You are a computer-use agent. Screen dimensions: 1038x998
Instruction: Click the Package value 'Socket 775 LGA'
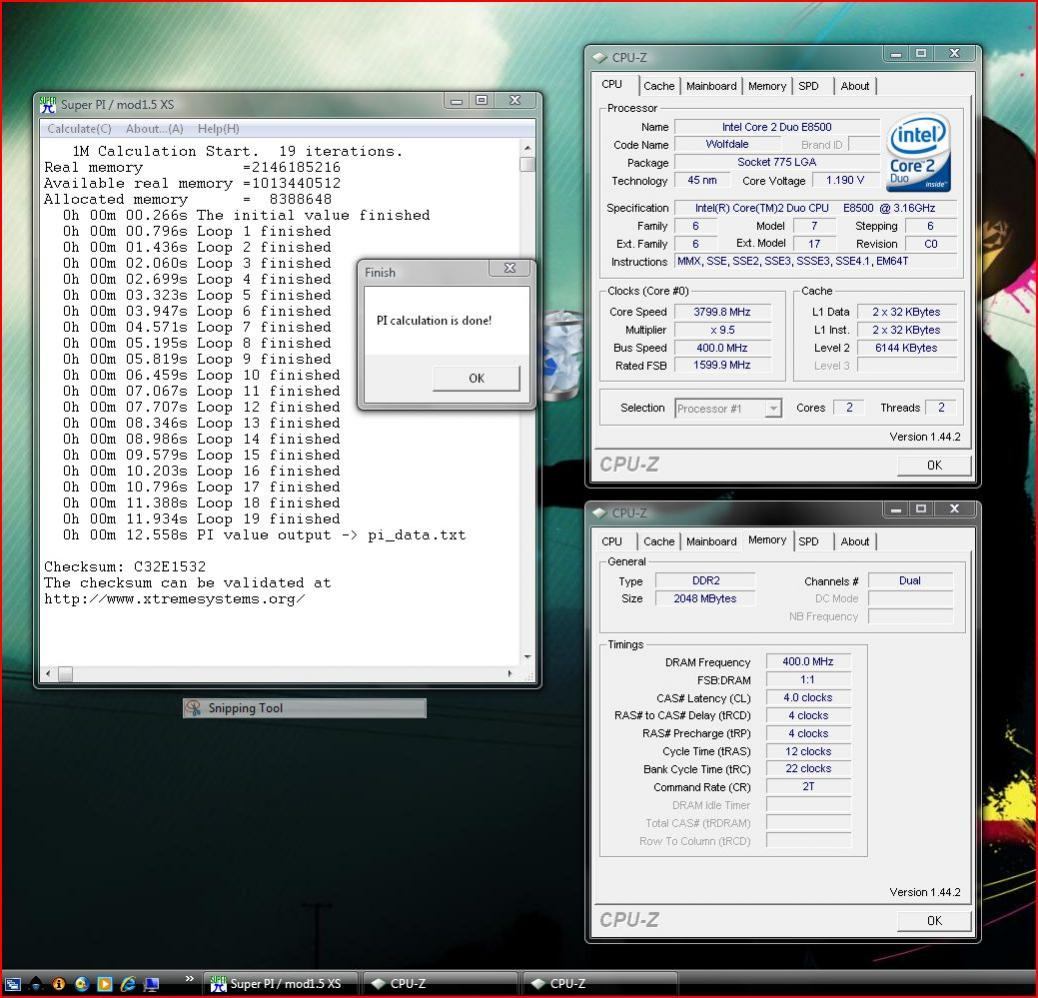(x=777, y=162)
